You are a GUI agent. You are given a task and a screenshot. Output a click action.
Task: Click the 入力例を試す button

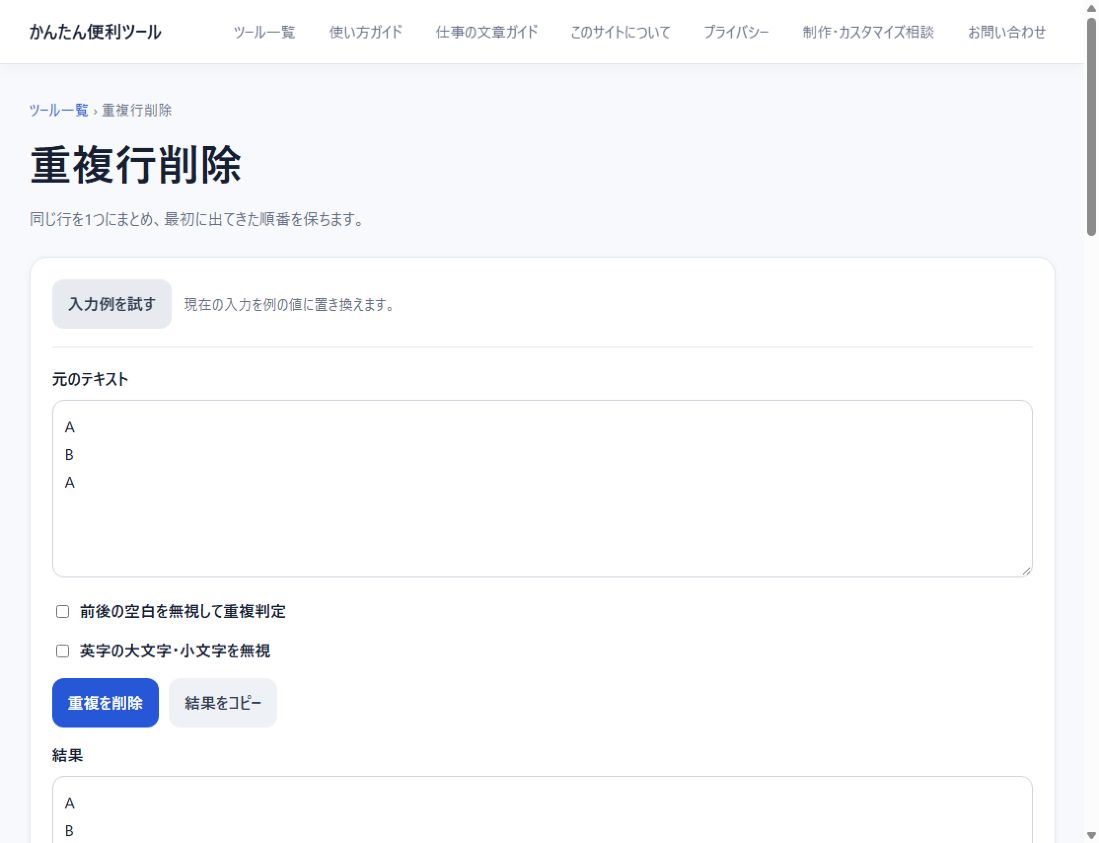(111, 304)
